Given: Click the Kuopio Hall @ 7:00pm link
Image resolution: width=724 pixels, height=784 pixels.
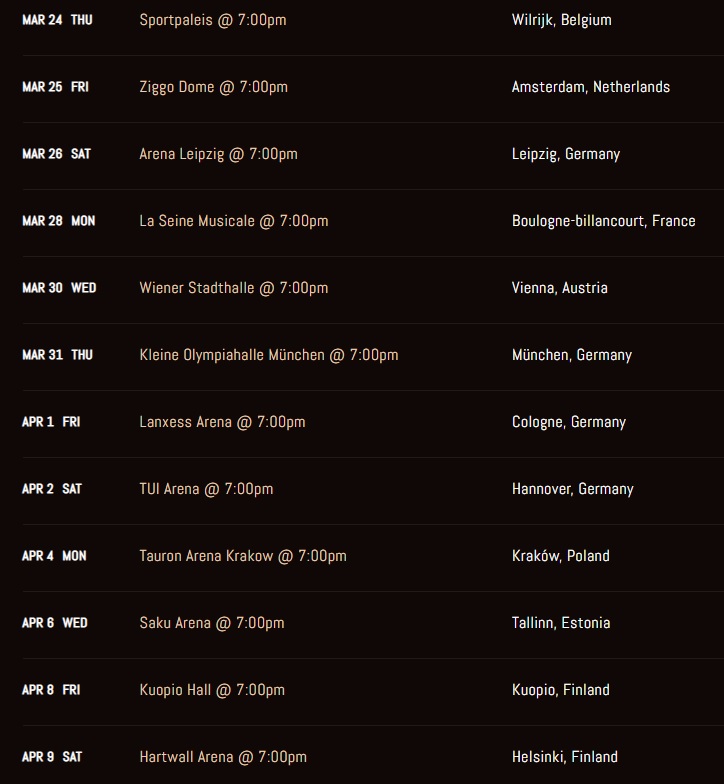Looking at the screenshot, I should click(212, 690).
